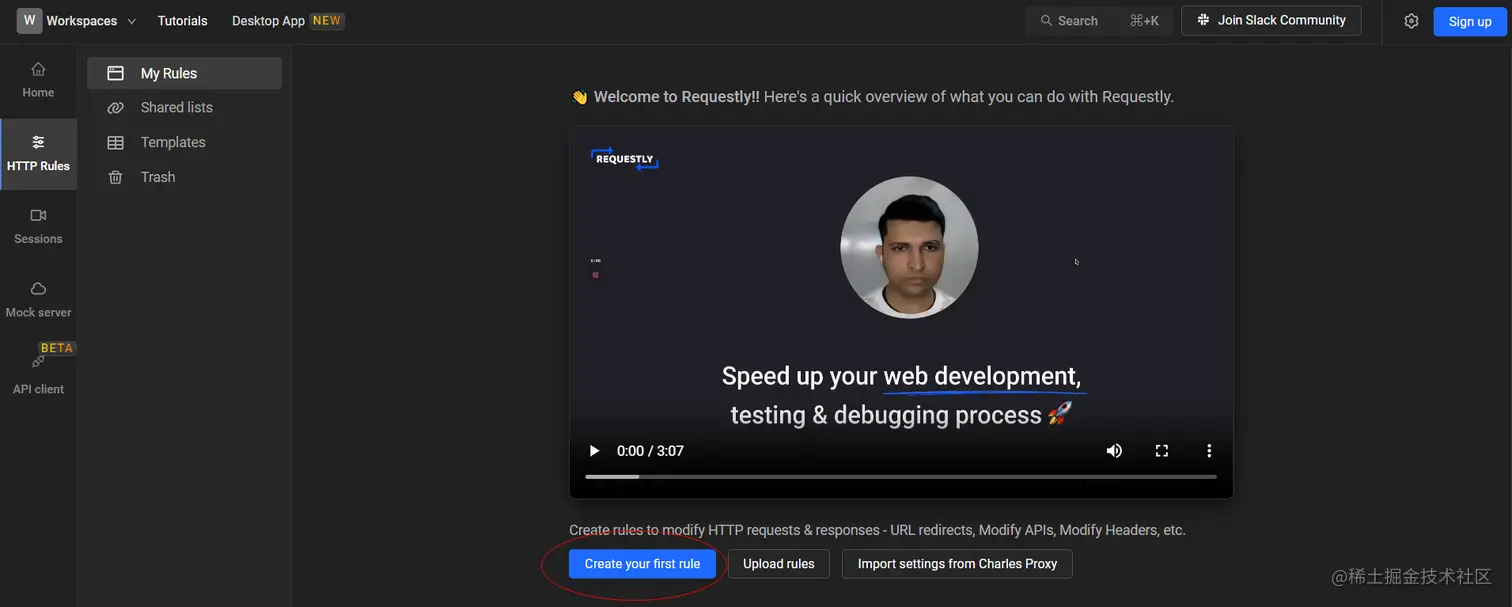Image resolution: width=1512 pixels, height=607 pixels.
Task: Select HTTP Rules in the sidebar
Action: coord(38,154)
